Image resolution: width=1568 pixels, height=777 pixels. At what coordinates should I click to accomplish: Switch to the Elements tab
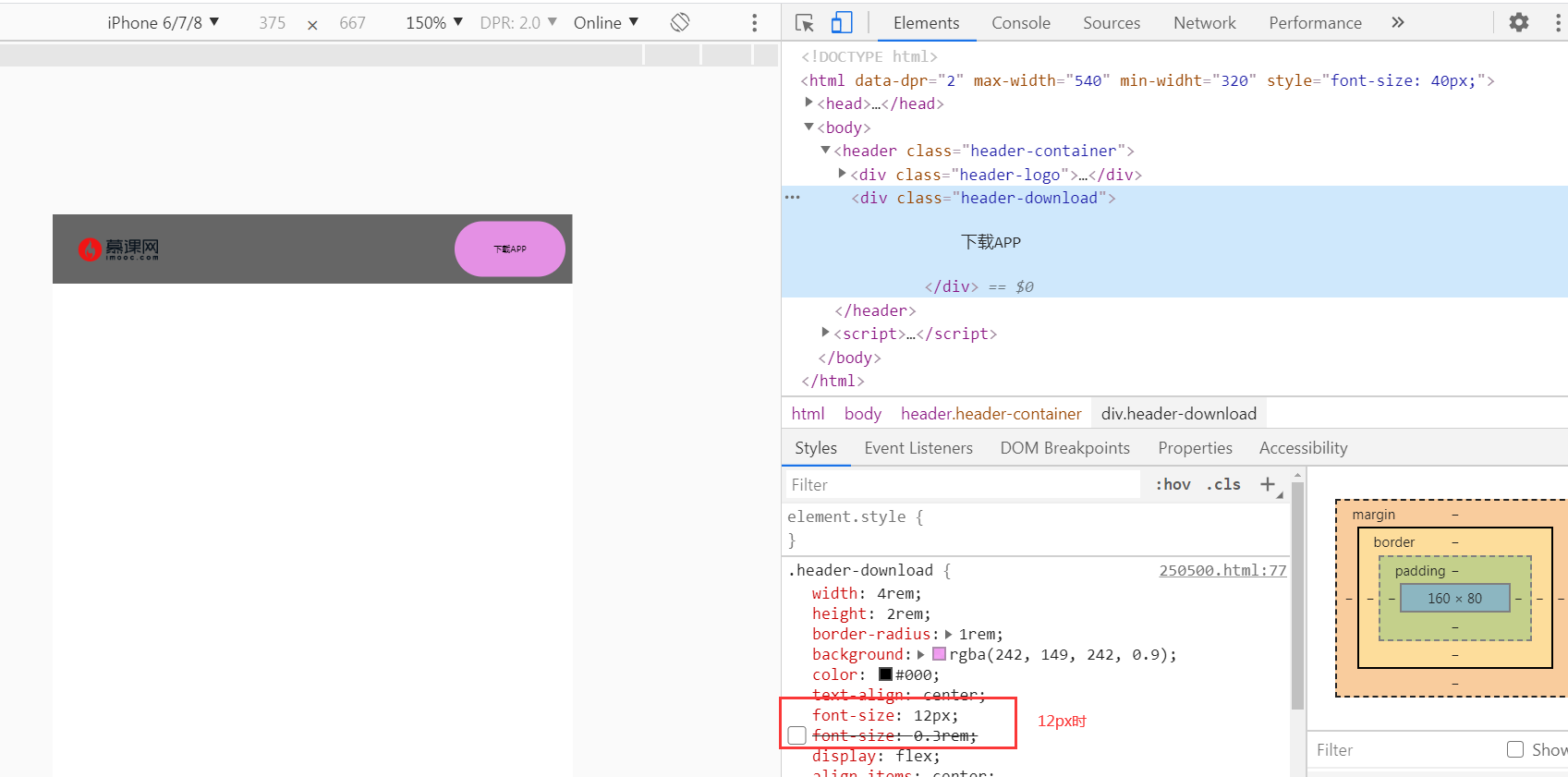pos(926,23)
